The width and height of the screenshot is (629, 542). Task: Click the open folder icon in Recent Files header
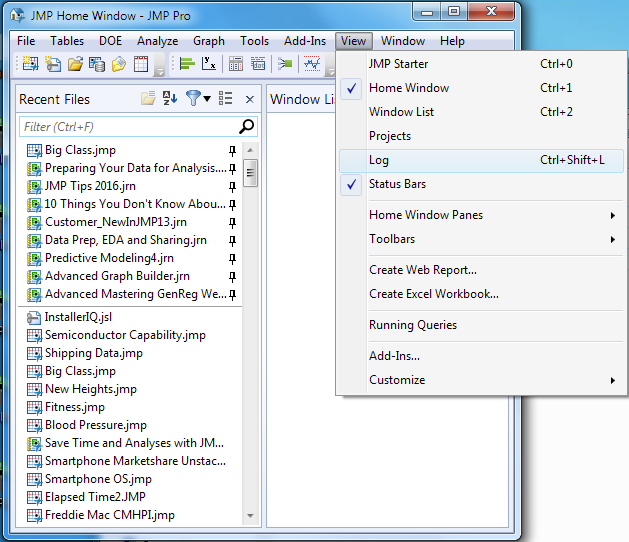point(148,98)
